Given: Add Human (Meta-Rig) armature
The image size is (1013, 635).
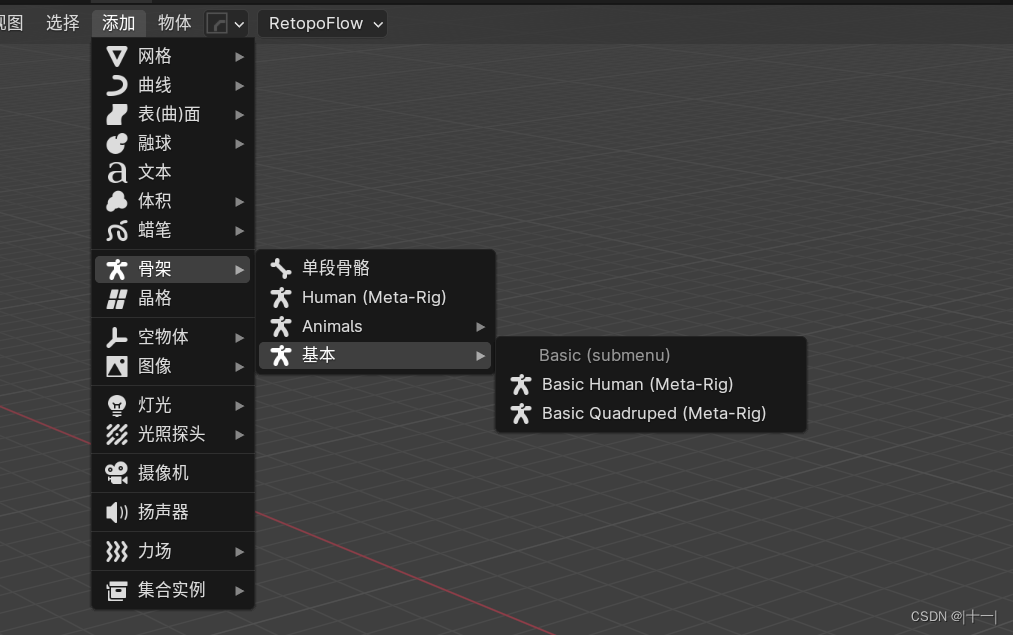Looking at the screenshot, I should click(375, 297).
